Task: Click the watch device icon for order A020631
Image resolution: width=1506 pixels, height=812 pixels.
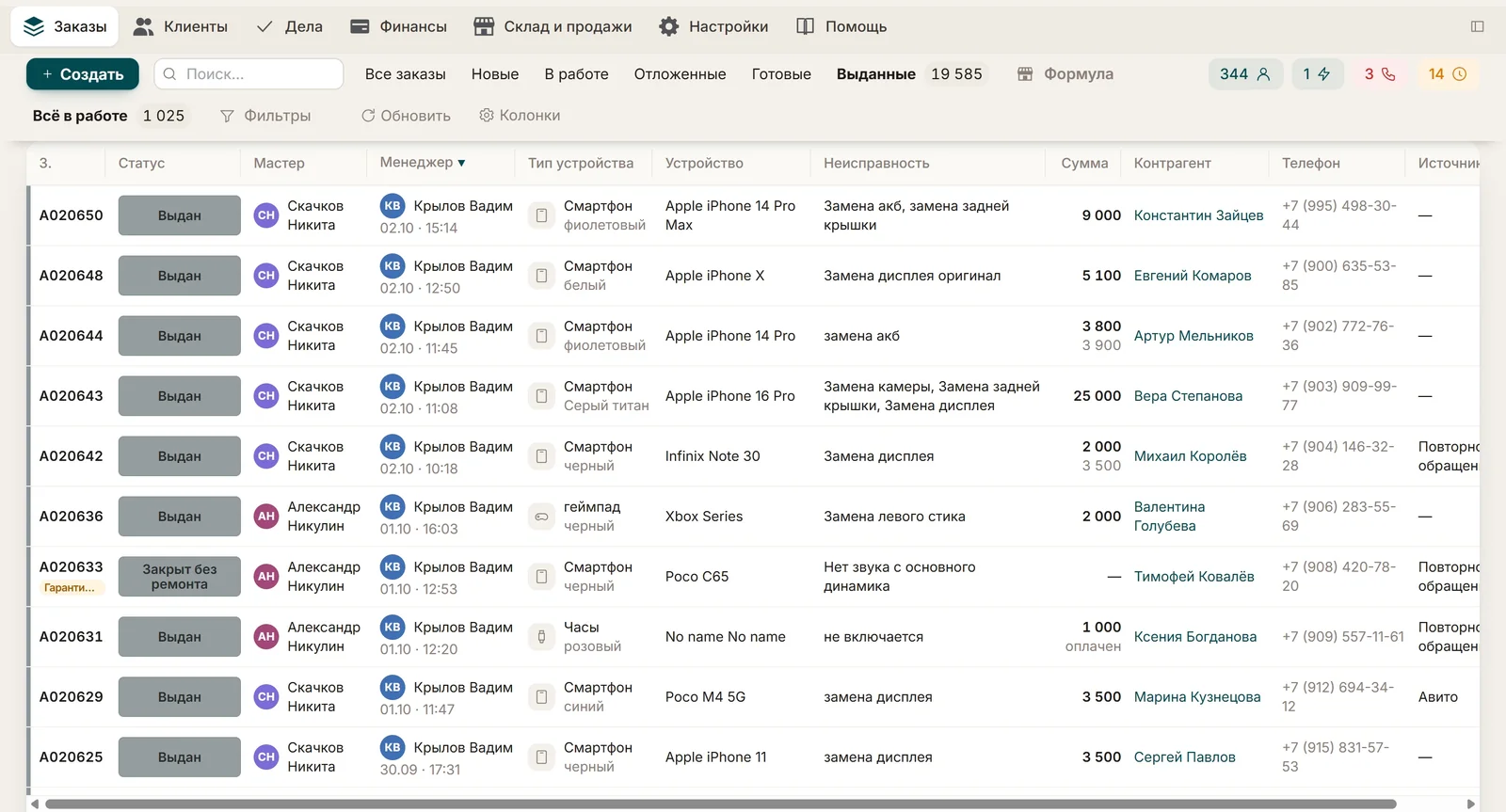Action: click(541, 637)
